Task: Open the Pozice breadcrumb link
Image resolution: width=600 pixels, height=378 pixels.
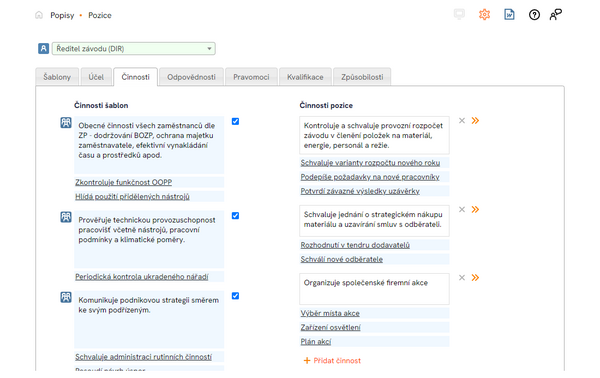Action: [100, 15]
